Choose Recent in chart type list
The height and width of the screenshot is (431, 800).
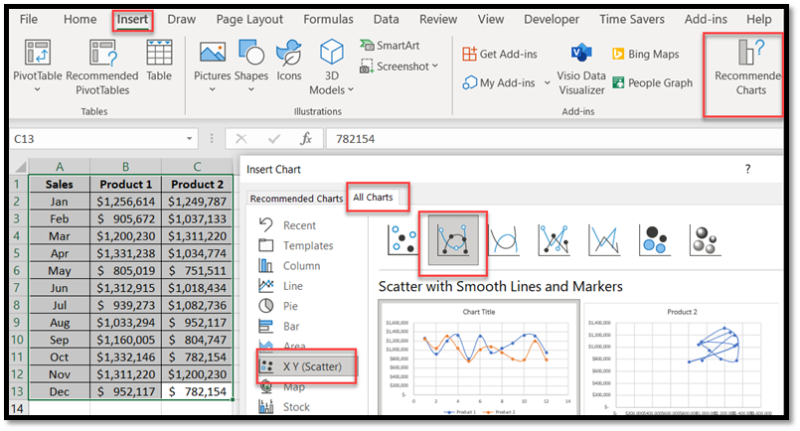click(x=287, y=225)
